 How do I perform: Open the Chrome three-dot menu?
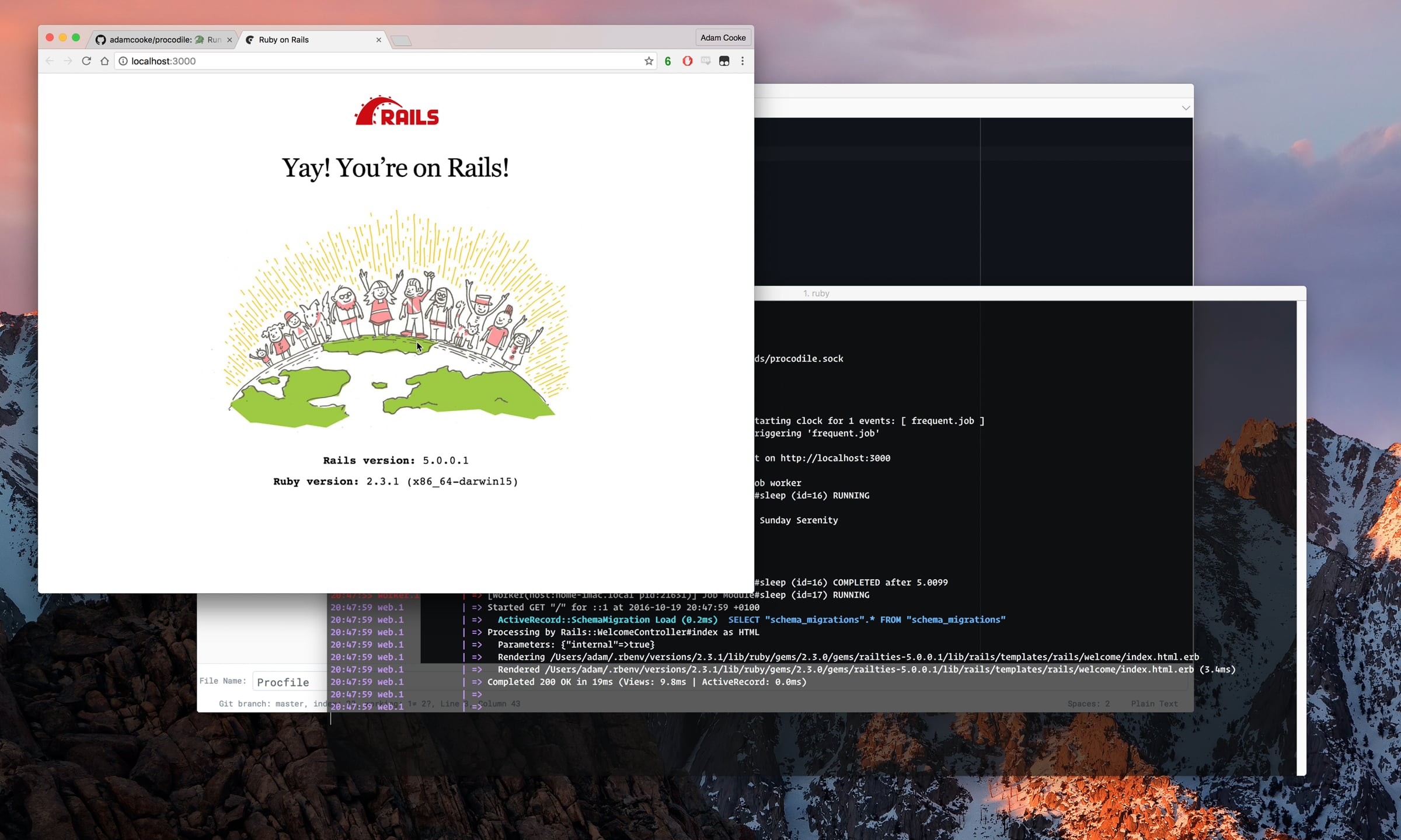[x=743, y=61]
